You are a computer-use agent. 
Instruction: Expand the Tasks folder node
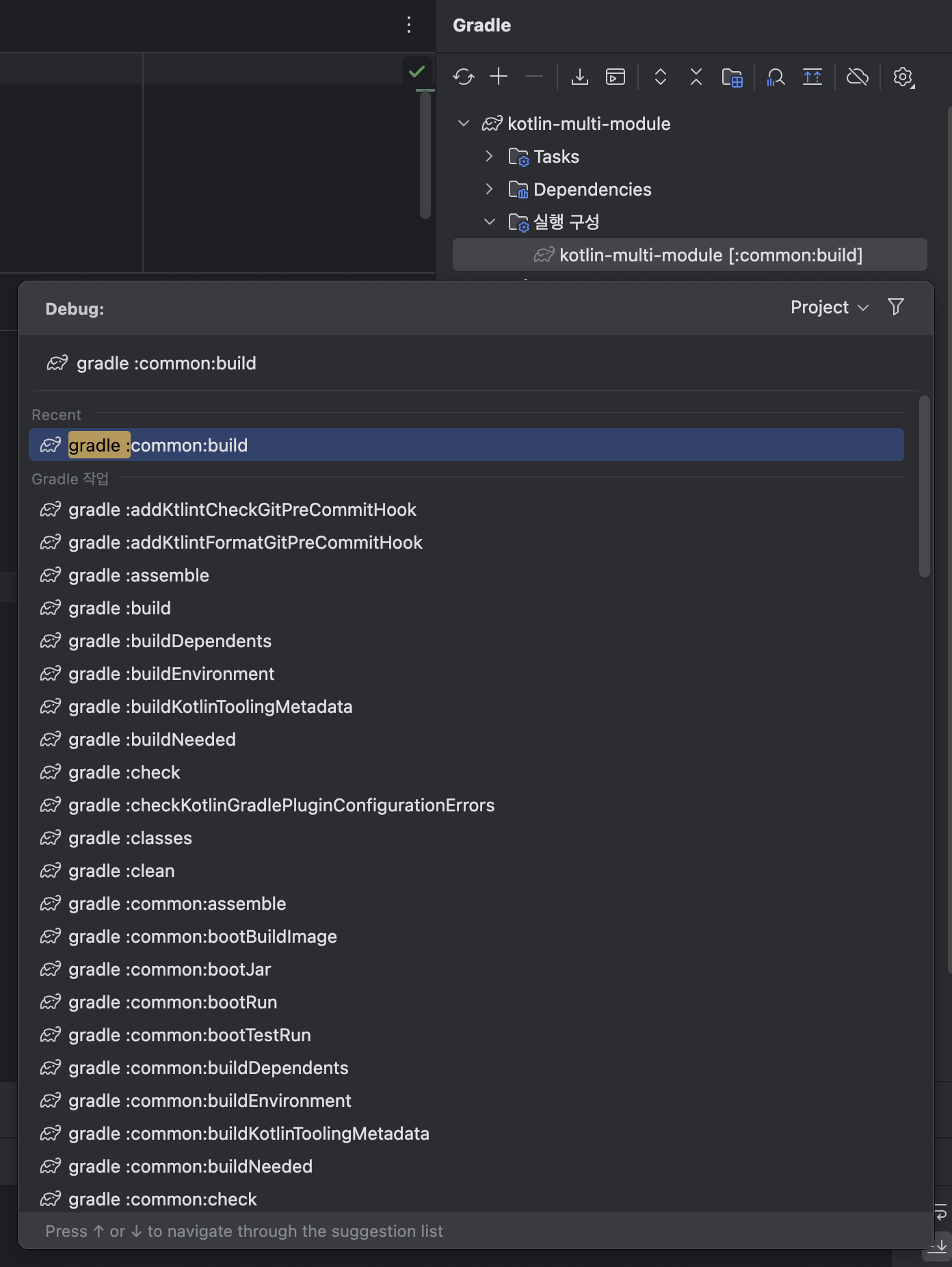tap(489, 156)
